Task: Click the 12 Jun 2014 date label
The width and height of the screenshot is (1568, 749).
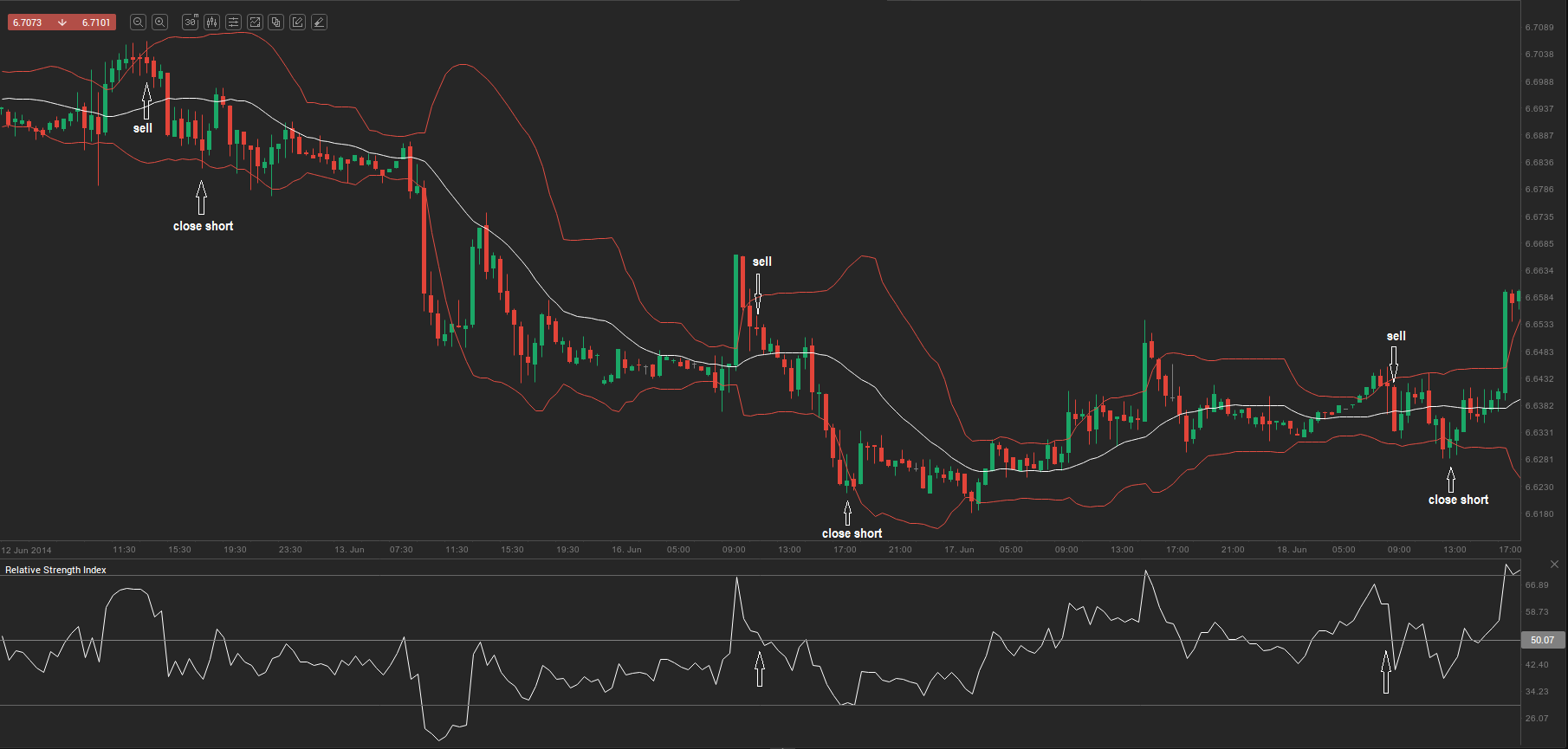Action: click(27, 550)
